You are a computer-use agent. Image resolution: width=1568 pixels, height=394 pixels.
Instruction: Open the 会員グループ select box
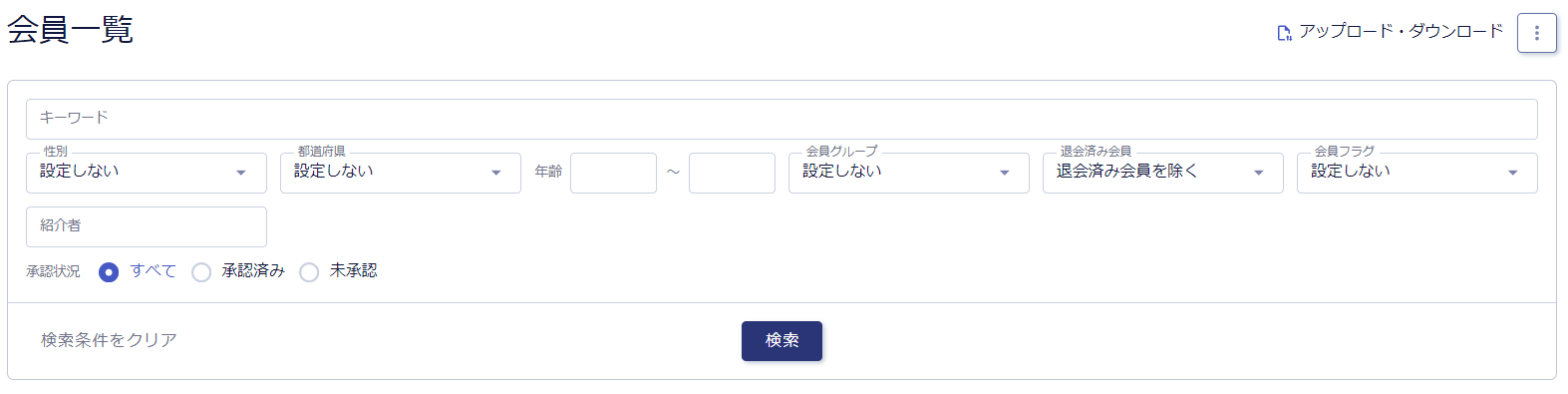tap(909, 173)
